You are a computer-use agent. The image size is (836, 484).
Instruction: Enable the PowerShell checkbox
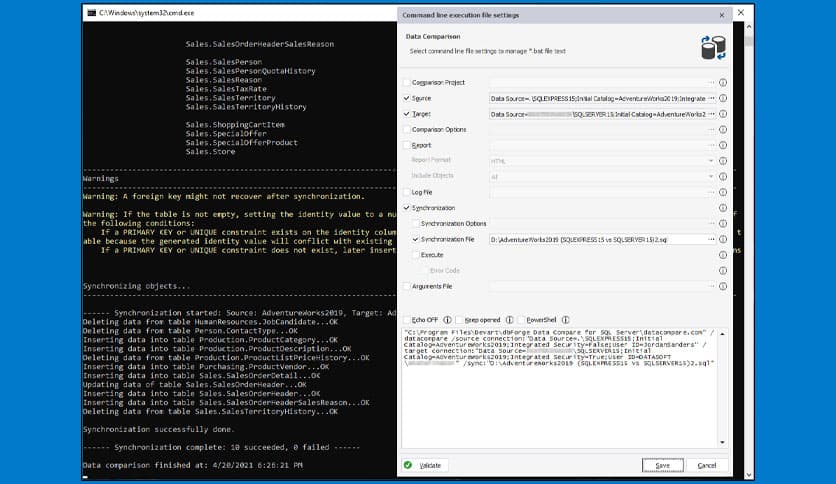coord(521,320)
